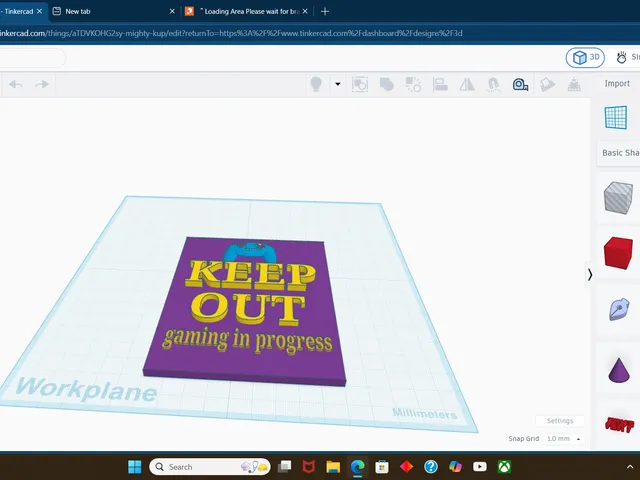
Task: Open Copilot from the taskbar
Action: click(455, 467)
